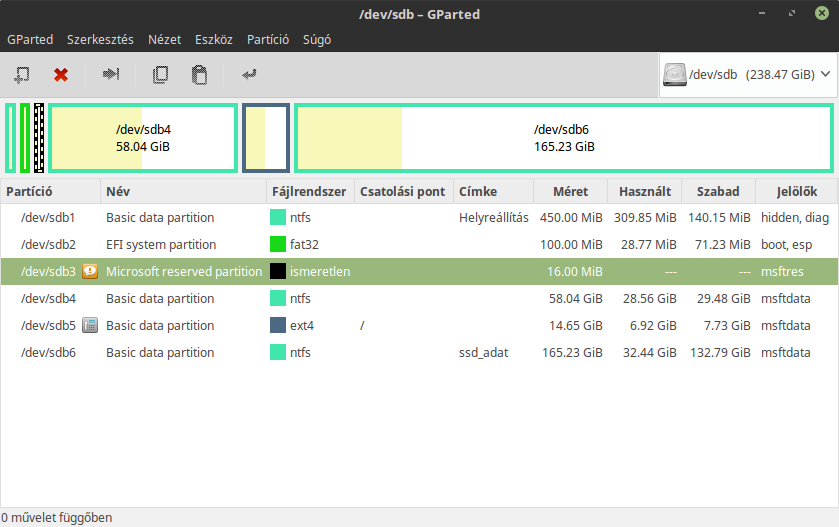
Task: Click 'Microsoft reserved partition' name cell
Action: pos(184,271)
